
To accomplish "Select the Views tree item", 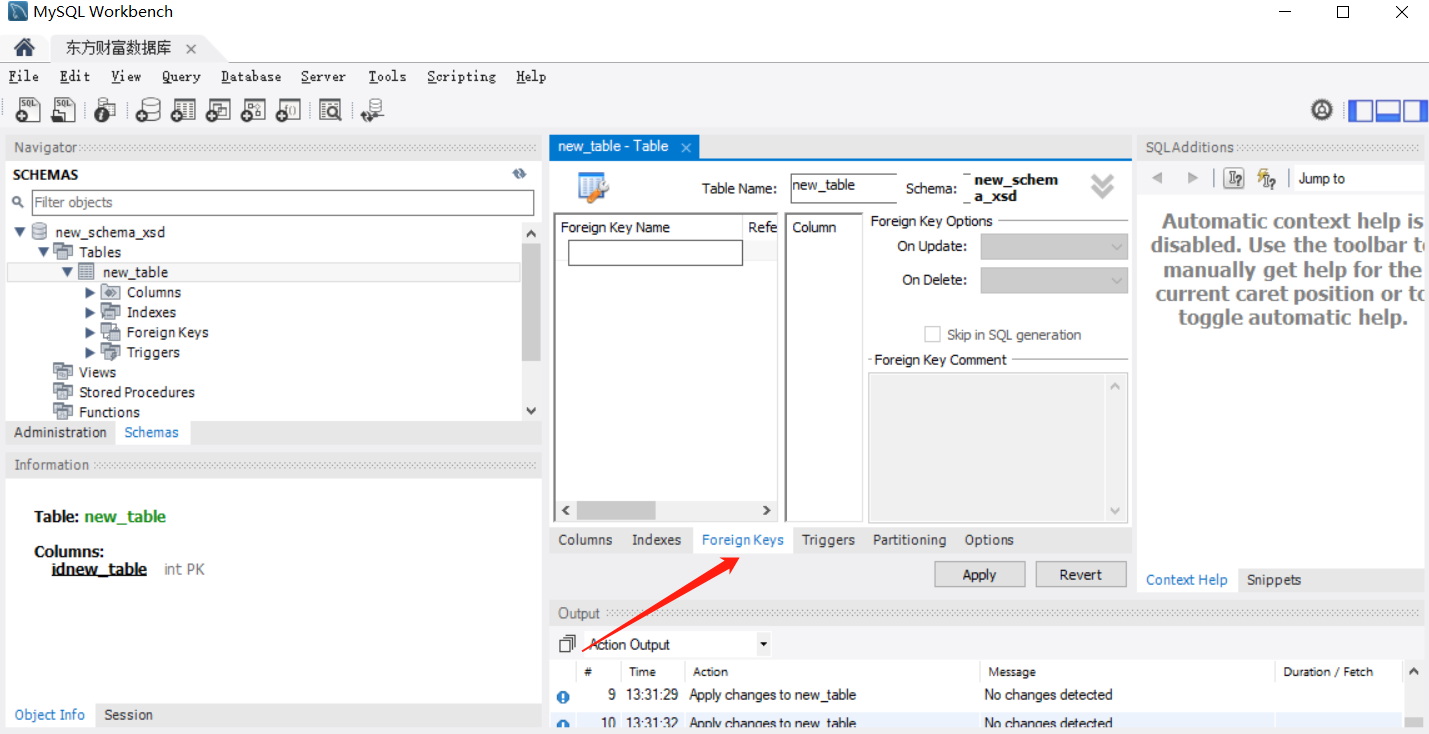I will click(97, 372).
